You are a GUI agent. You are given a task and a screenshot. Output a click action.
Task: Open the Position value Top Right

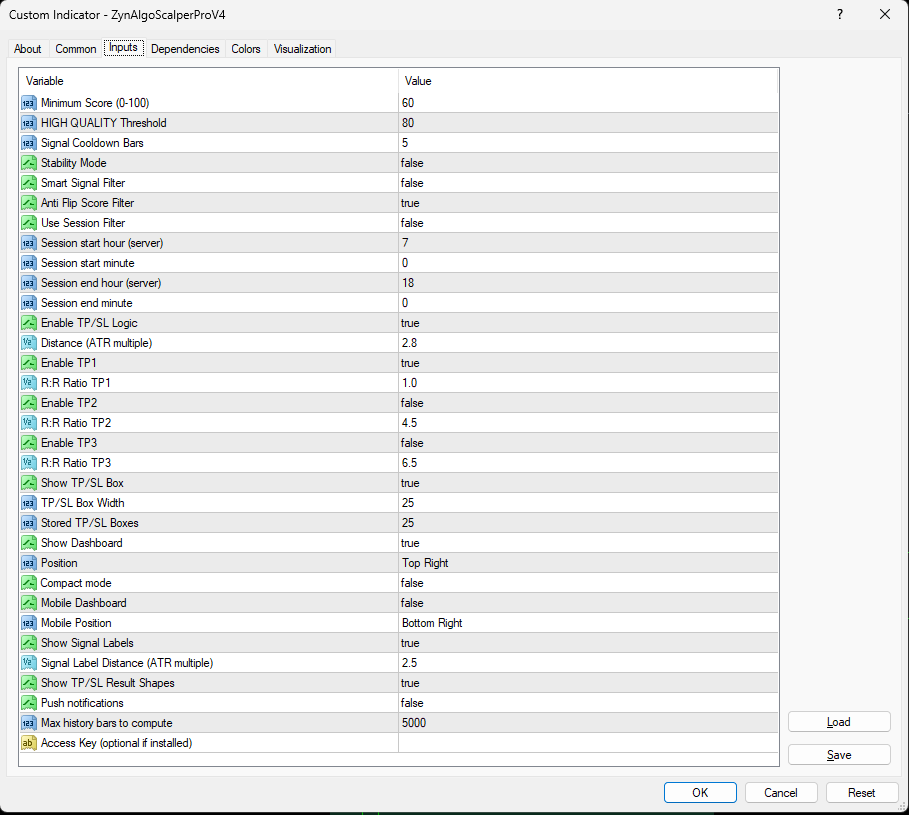pyautogui.click(x=588, y=563)
